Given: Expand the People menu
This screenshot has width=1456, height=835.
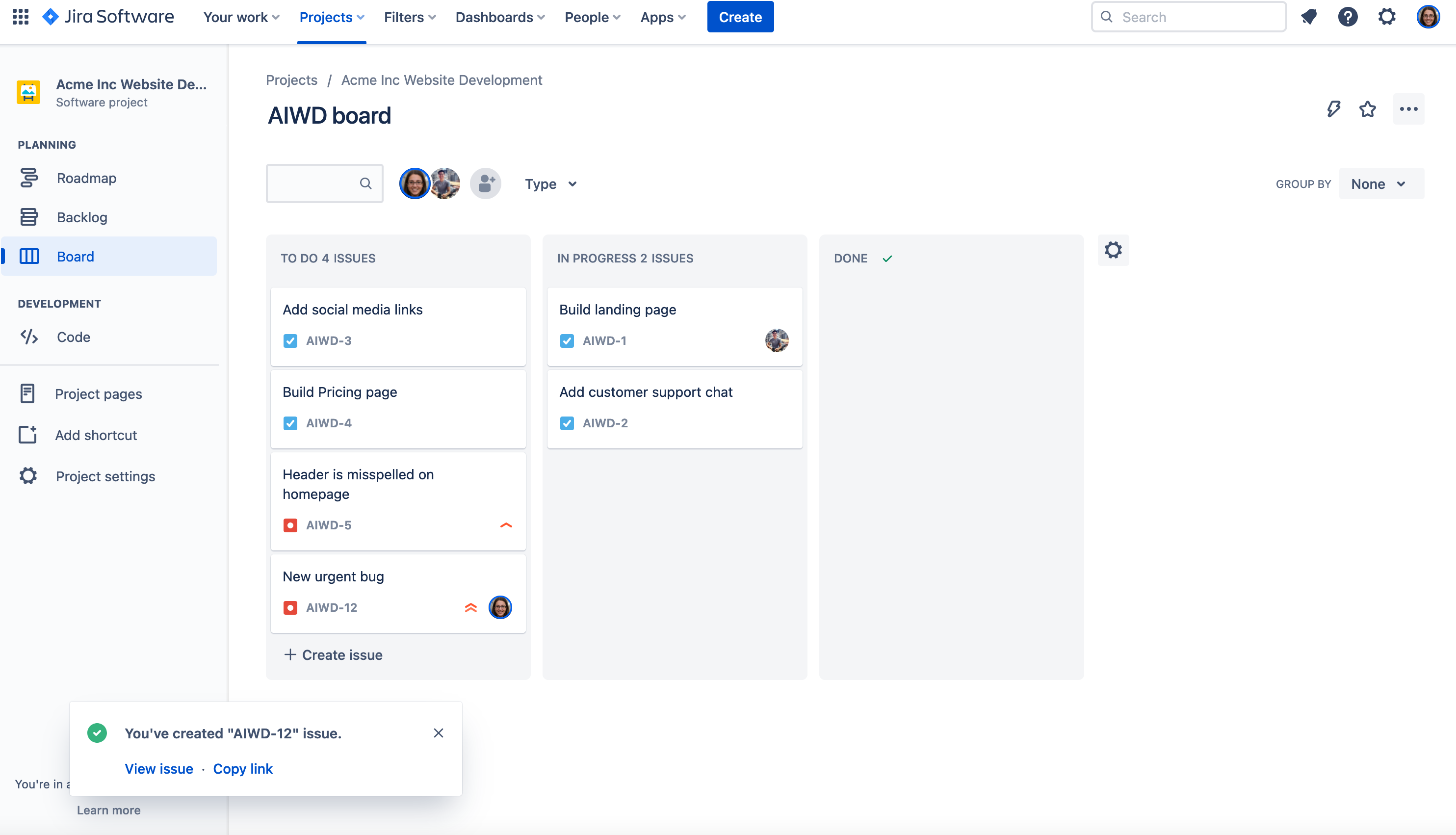Looking at the screenshot, I should pos(593,17).
